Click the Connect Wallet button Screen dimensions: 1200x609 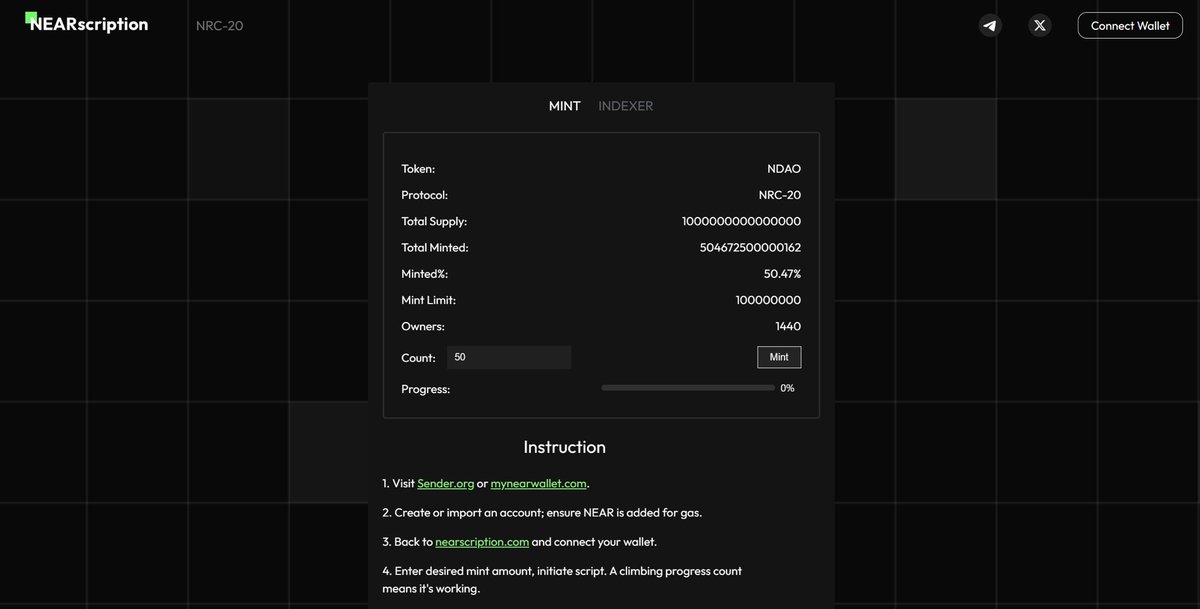1130,26
